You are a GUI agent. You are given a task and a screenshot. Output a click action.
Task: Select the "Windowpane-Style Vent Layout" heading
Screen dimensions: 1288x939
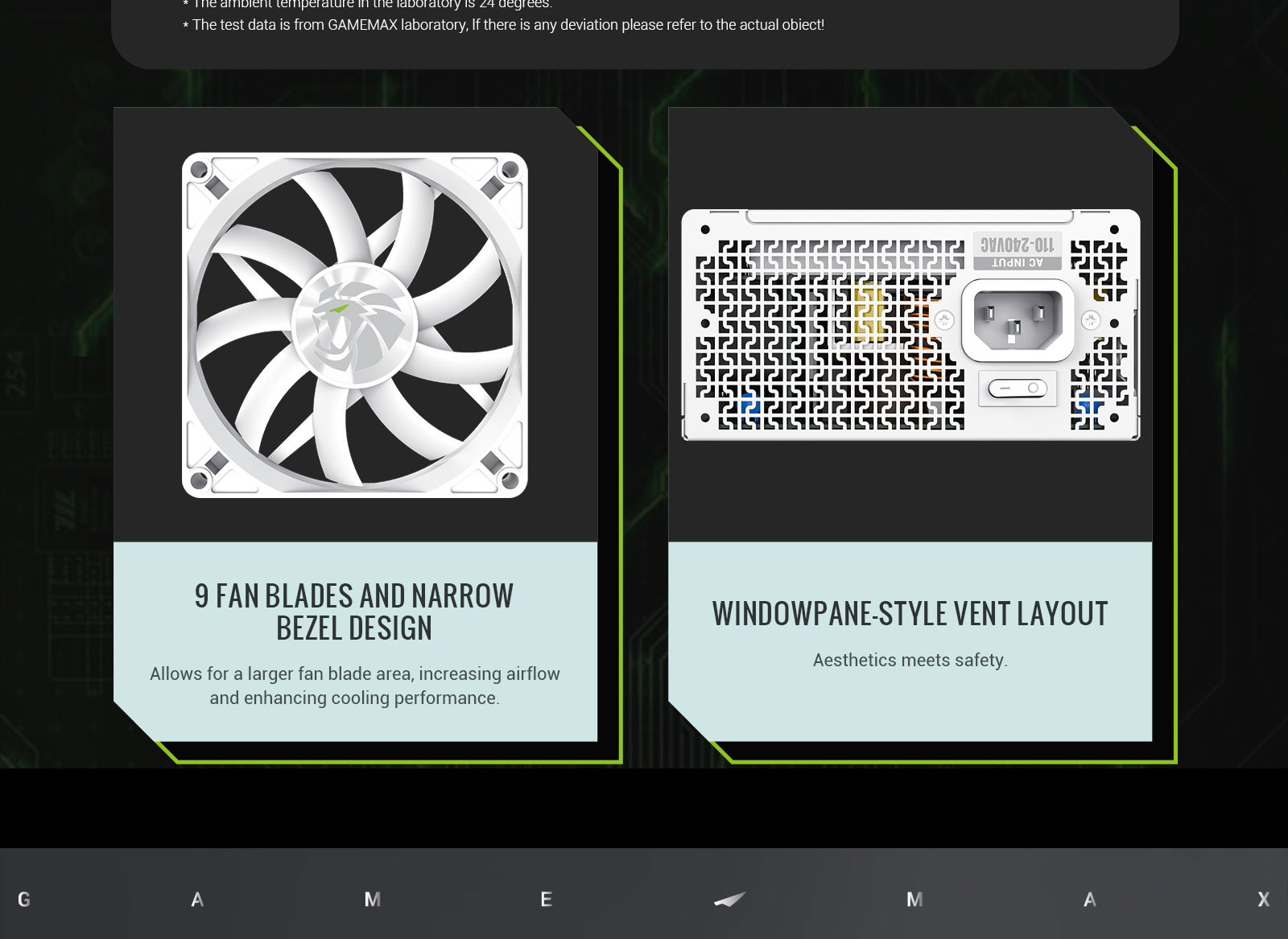point(910,614)
